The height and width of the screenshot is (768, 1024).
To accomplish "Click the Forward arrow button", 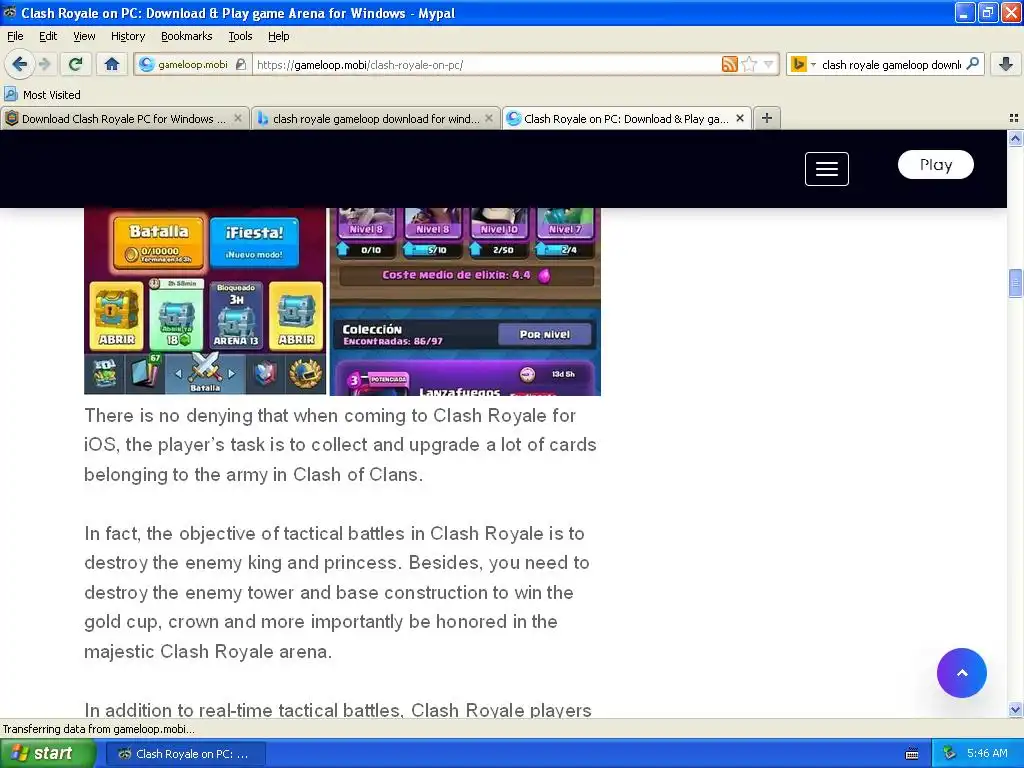I will [x=44, y=64].
